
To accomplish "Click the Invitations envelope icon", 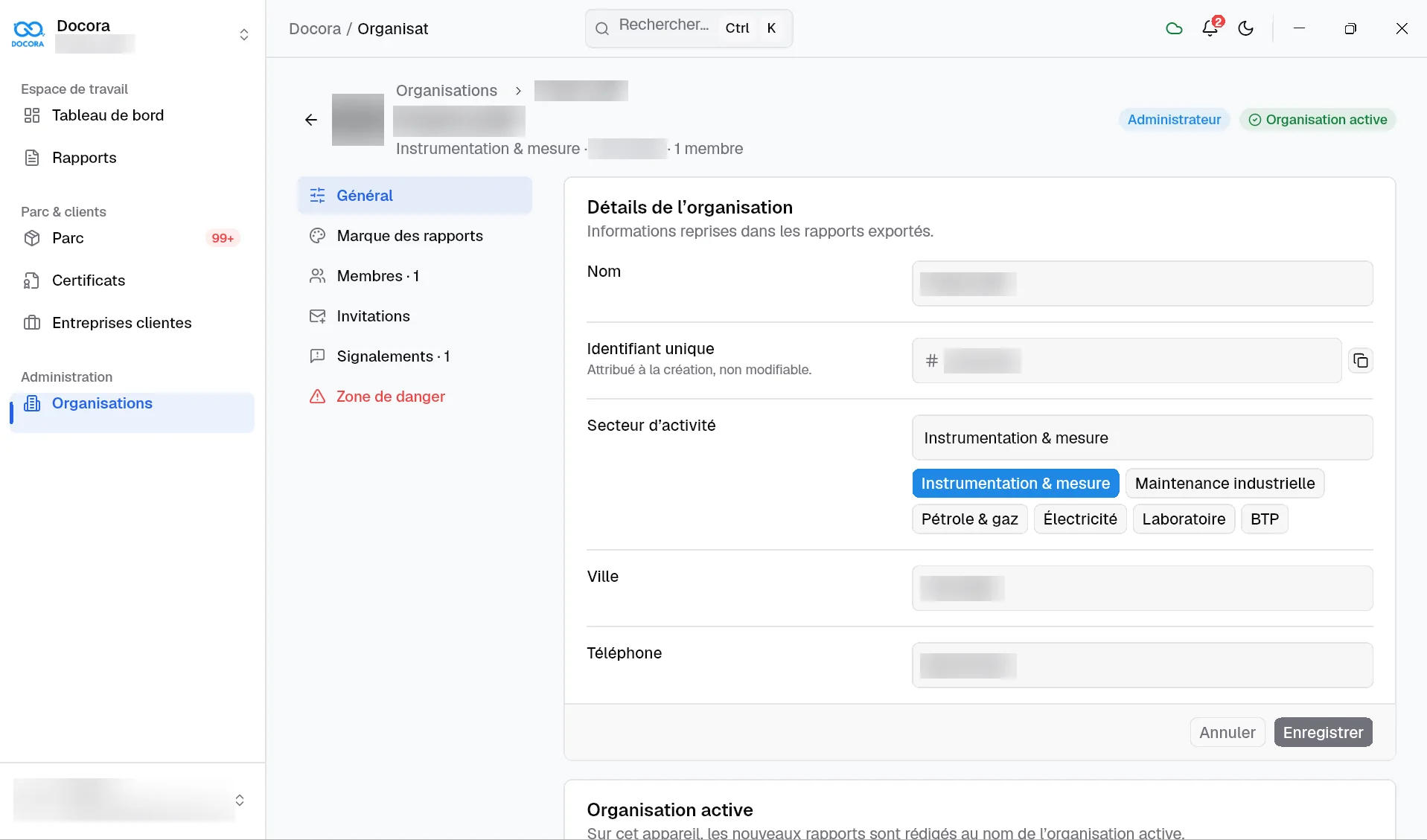I will click(x=318, y=316).
